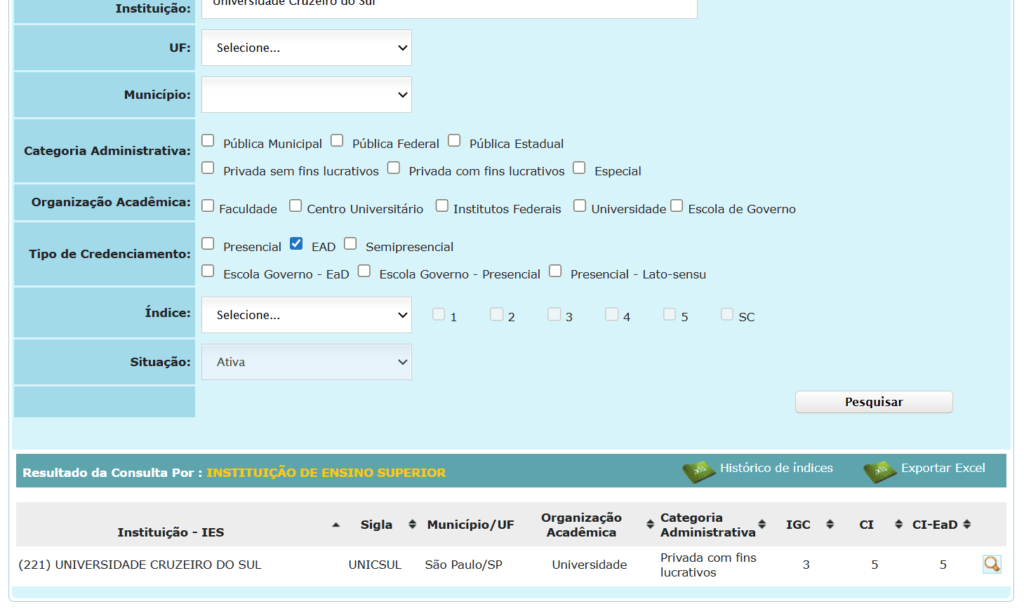Click the Exportar Excel icon
Viewport: 1024px width, 613px height.
click(x=879, y=471)
